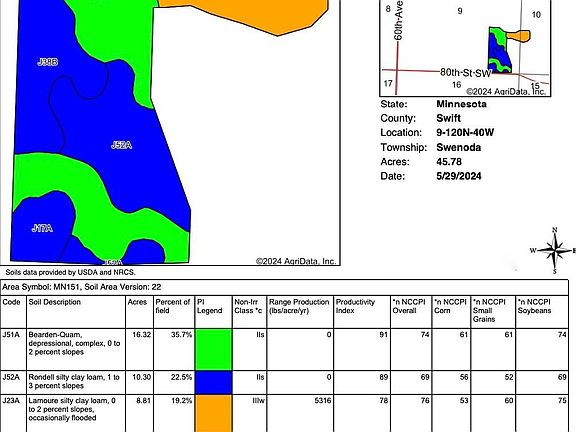Click the 45.78 acres value
The height and width of the screenshot is (432, 576).
click(449, 162)
